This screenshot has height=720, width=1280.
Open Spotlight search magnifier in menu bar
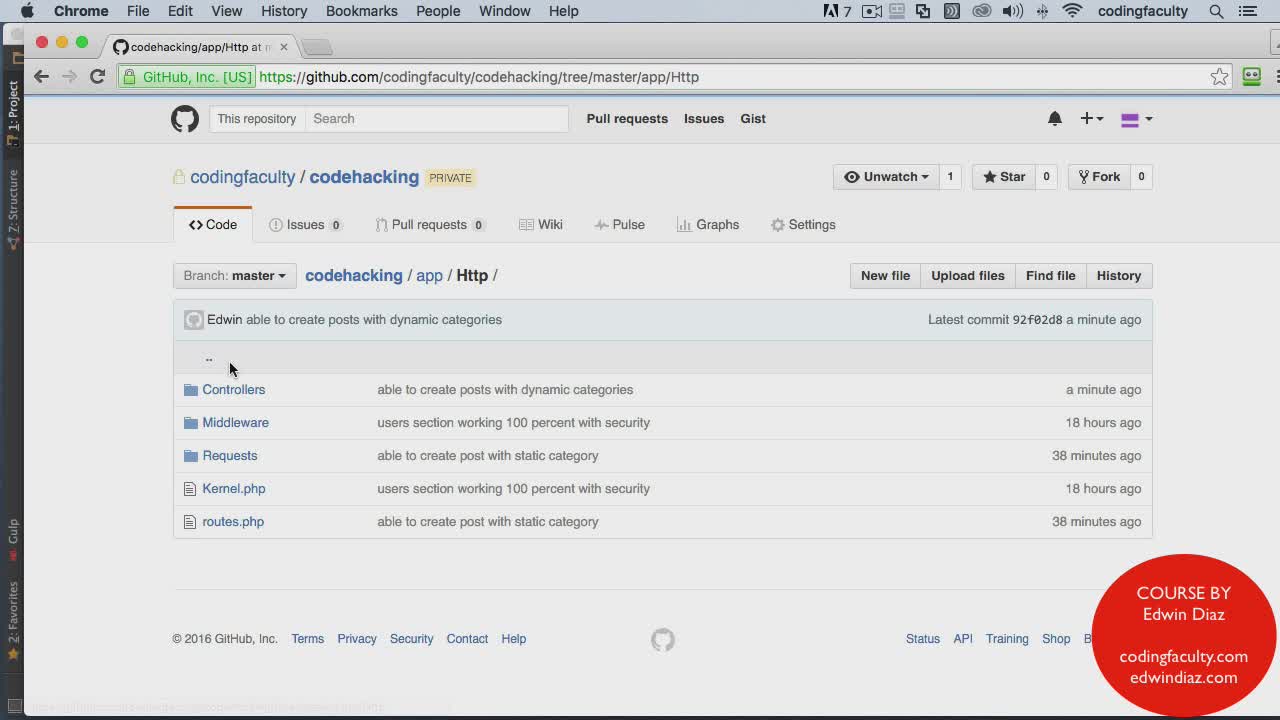[x=1216, y=11]
